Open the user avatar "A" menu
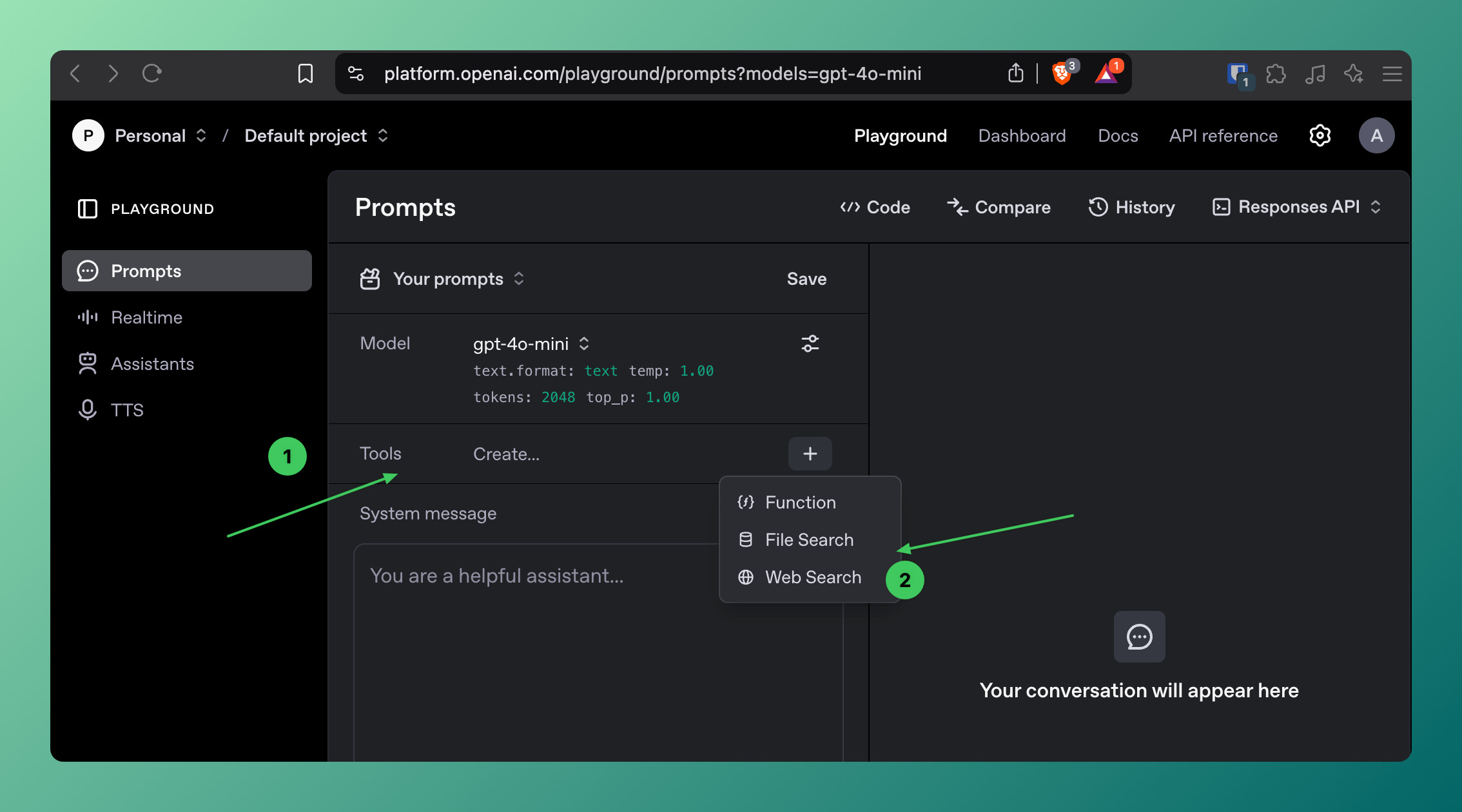The image size is (1462, 812). point(1376,135)
